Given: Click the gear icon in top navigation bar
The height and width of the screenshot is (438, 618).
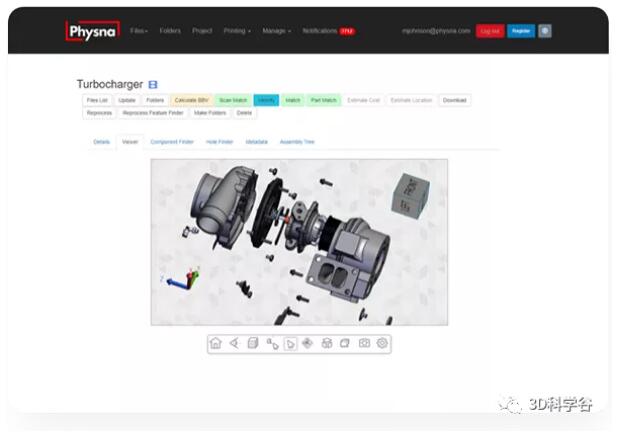Looking at the screenshot, I should (545, 31).
